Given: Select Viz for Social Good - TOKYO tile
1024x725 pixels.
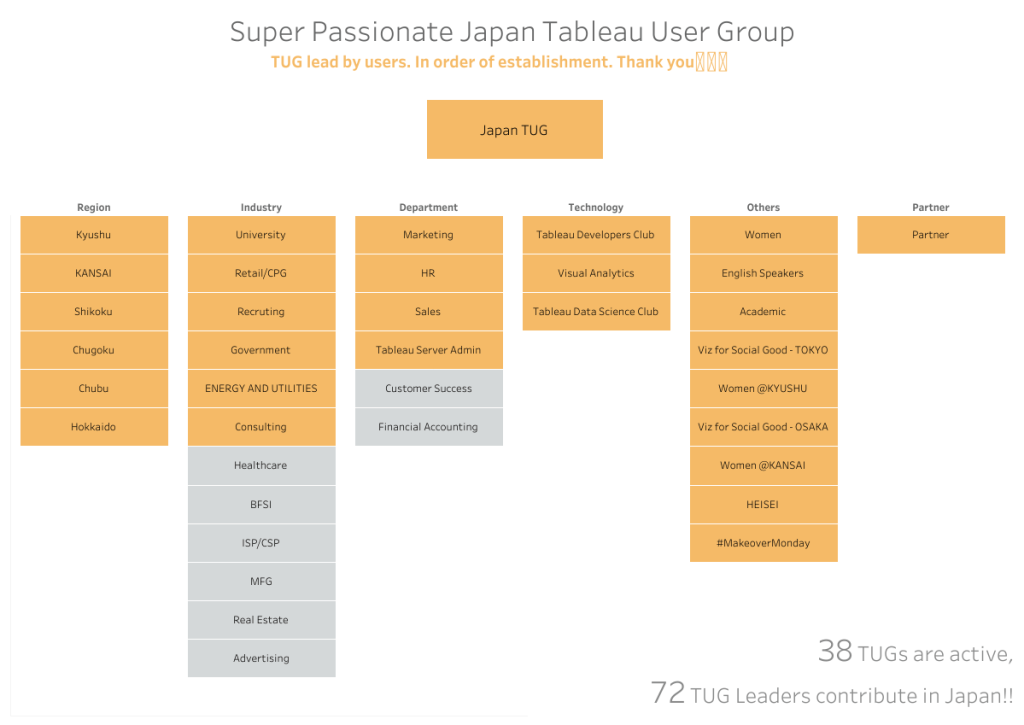Looking at the screenshot, I should click(763, 350).
